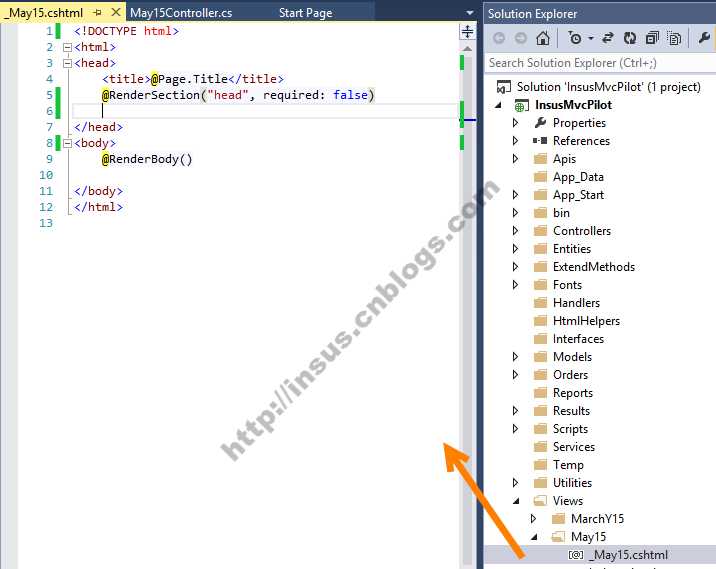Select the InsusMvcPilot project icon
Image resolution: width=716 pixels, height=569 pixels.
(x=521, y=105)
